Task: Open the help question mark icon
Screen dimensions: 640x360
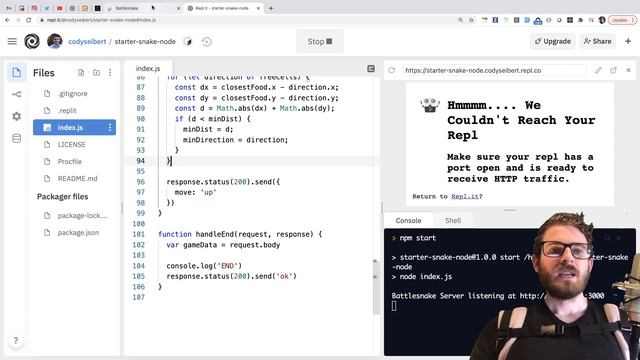Action: pos(16,340)
